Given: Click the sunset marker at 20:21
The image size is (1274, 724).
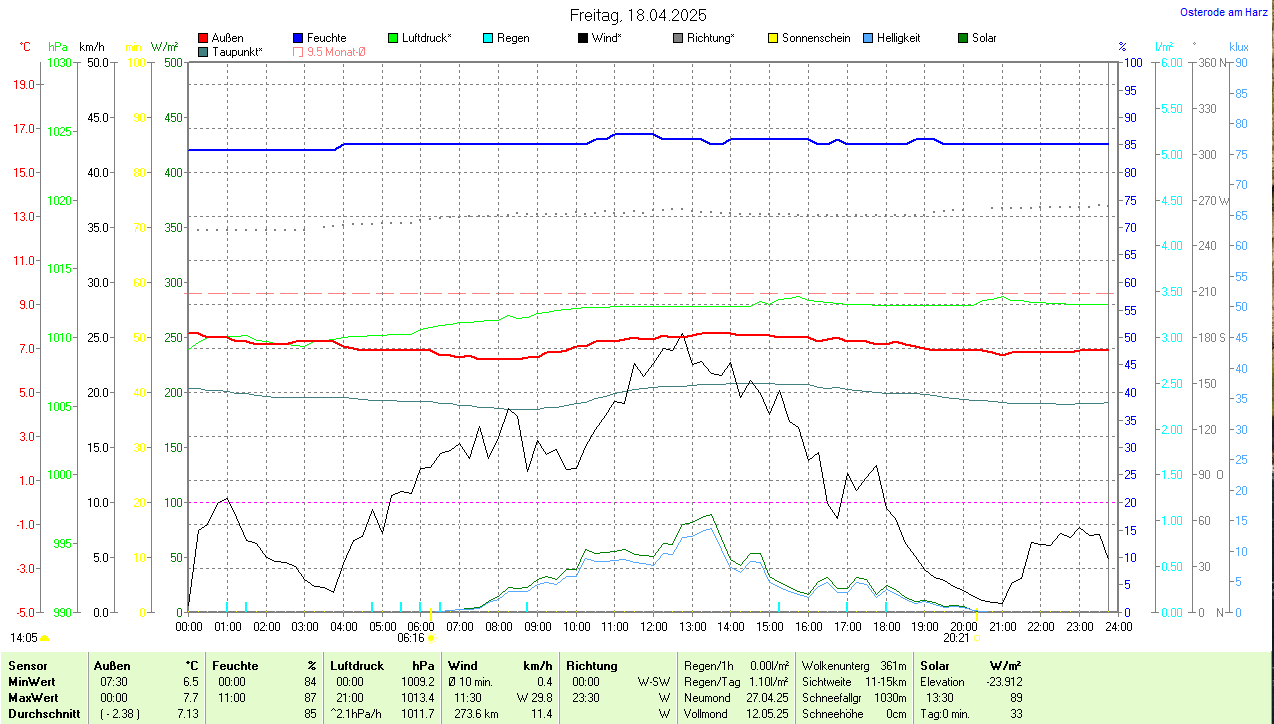Looking at the screenshot, I should point(976,637).
